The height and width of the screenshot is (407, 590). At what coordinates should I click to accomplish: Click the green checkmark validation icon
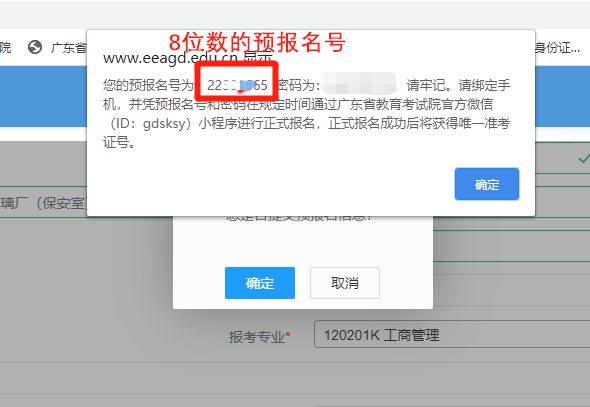click(584, 158)
